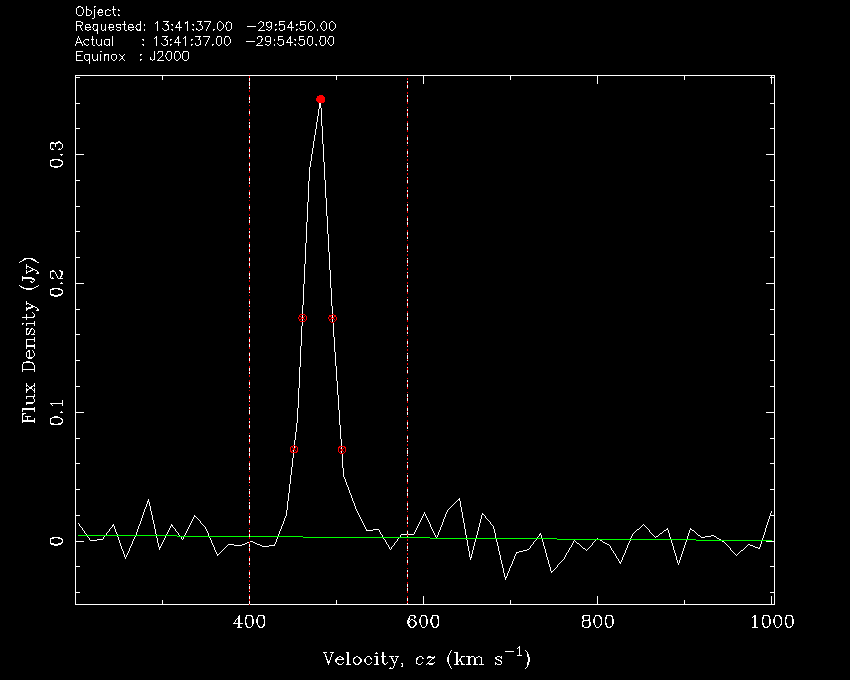
Task: Select the lower-left red 20% width marker
Action: pyautogui.click(x=294, y=450)
